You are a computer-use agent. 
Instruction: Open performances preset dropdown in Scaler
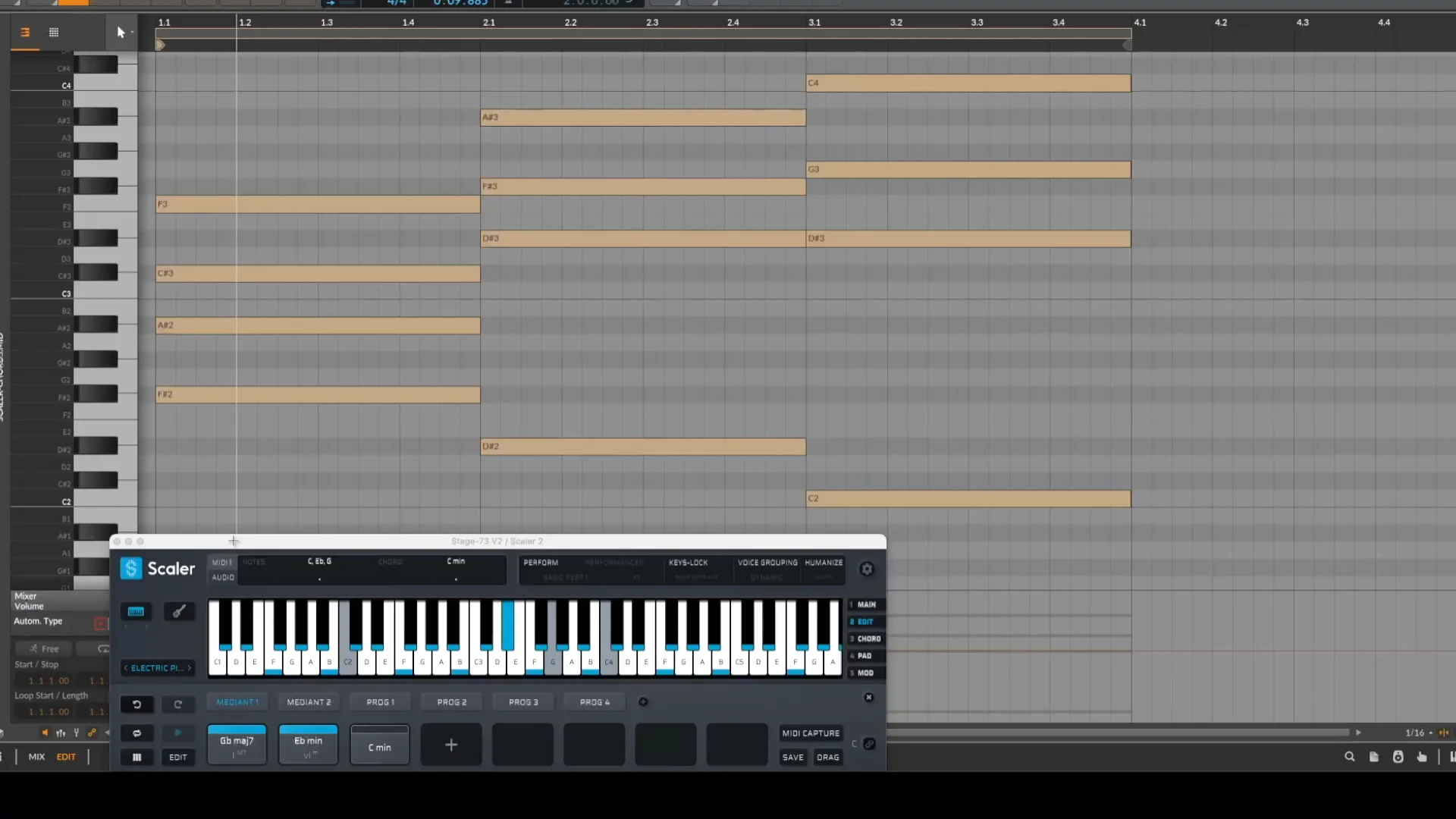(x=614, y=563)
